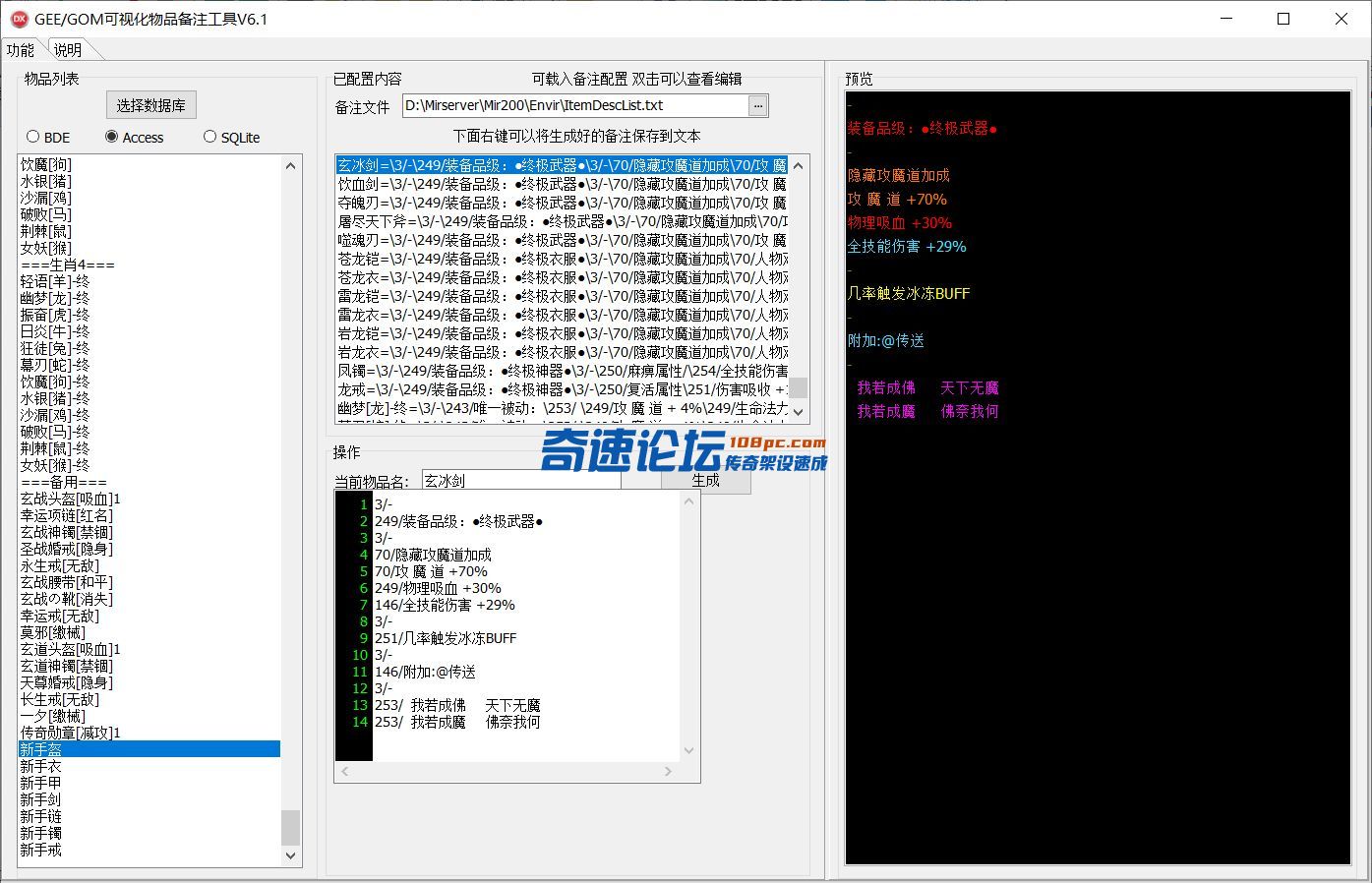
Task: Select 玄战头盔[吸血]1 in the item list
Action: click(x=149, y=499)
